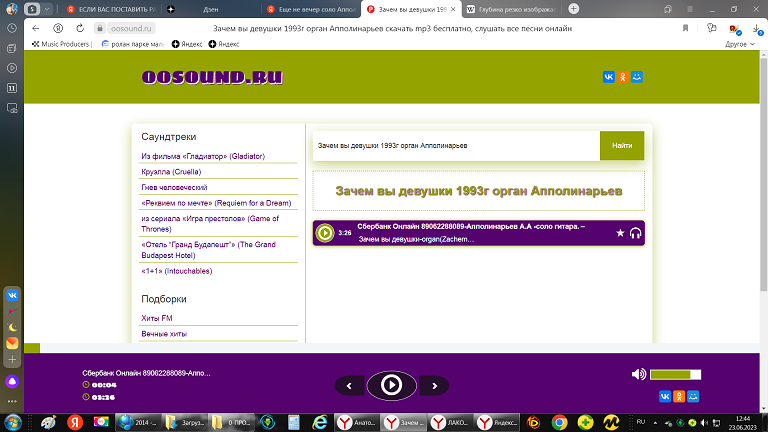Open history clock icon in browser sidebar
The height and width of the screenshot is (432, 768).
[x=12, y=28]
